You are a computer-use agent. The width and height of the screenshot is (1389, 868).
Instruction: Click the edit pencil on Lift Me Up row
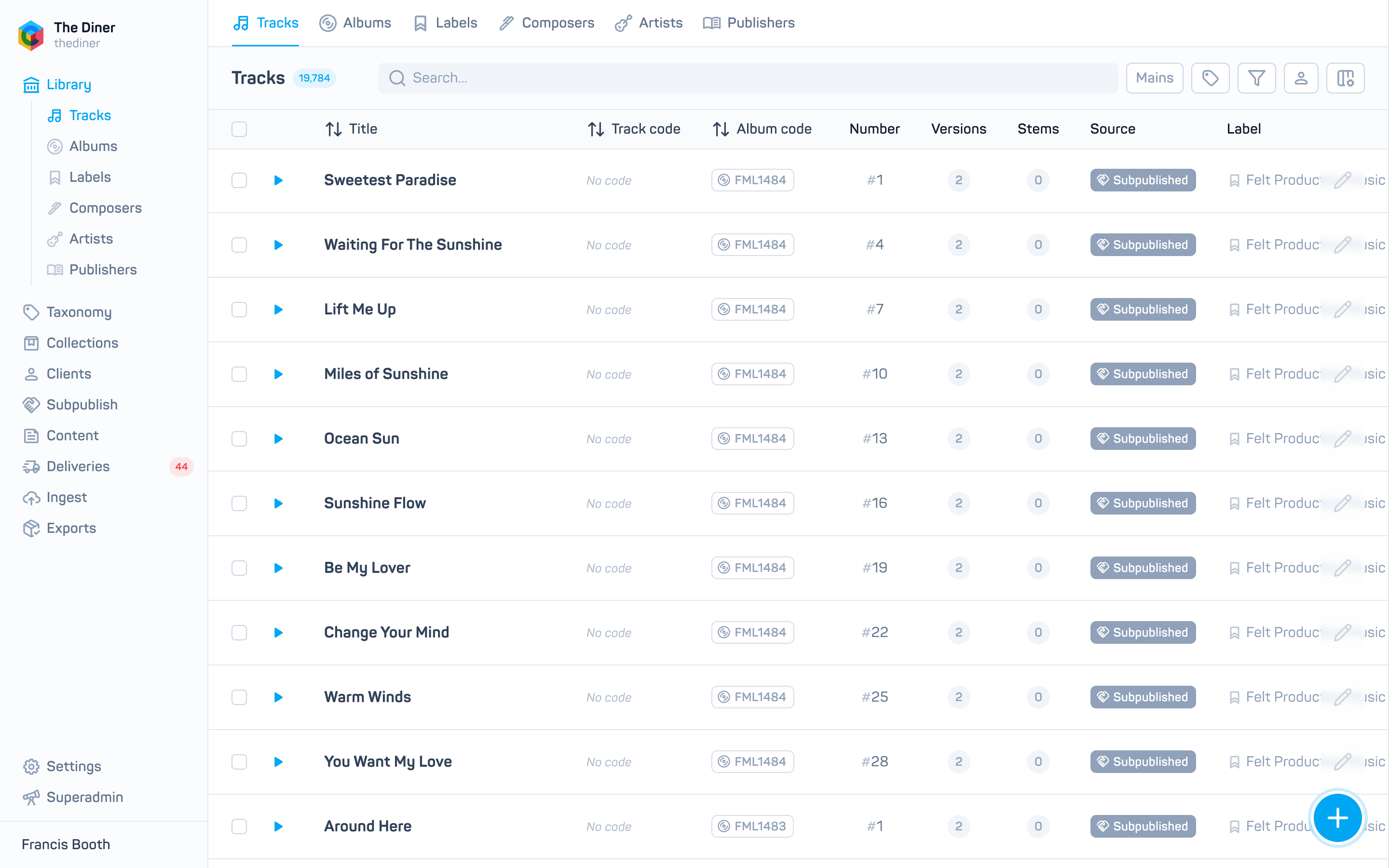(1343, 310)
